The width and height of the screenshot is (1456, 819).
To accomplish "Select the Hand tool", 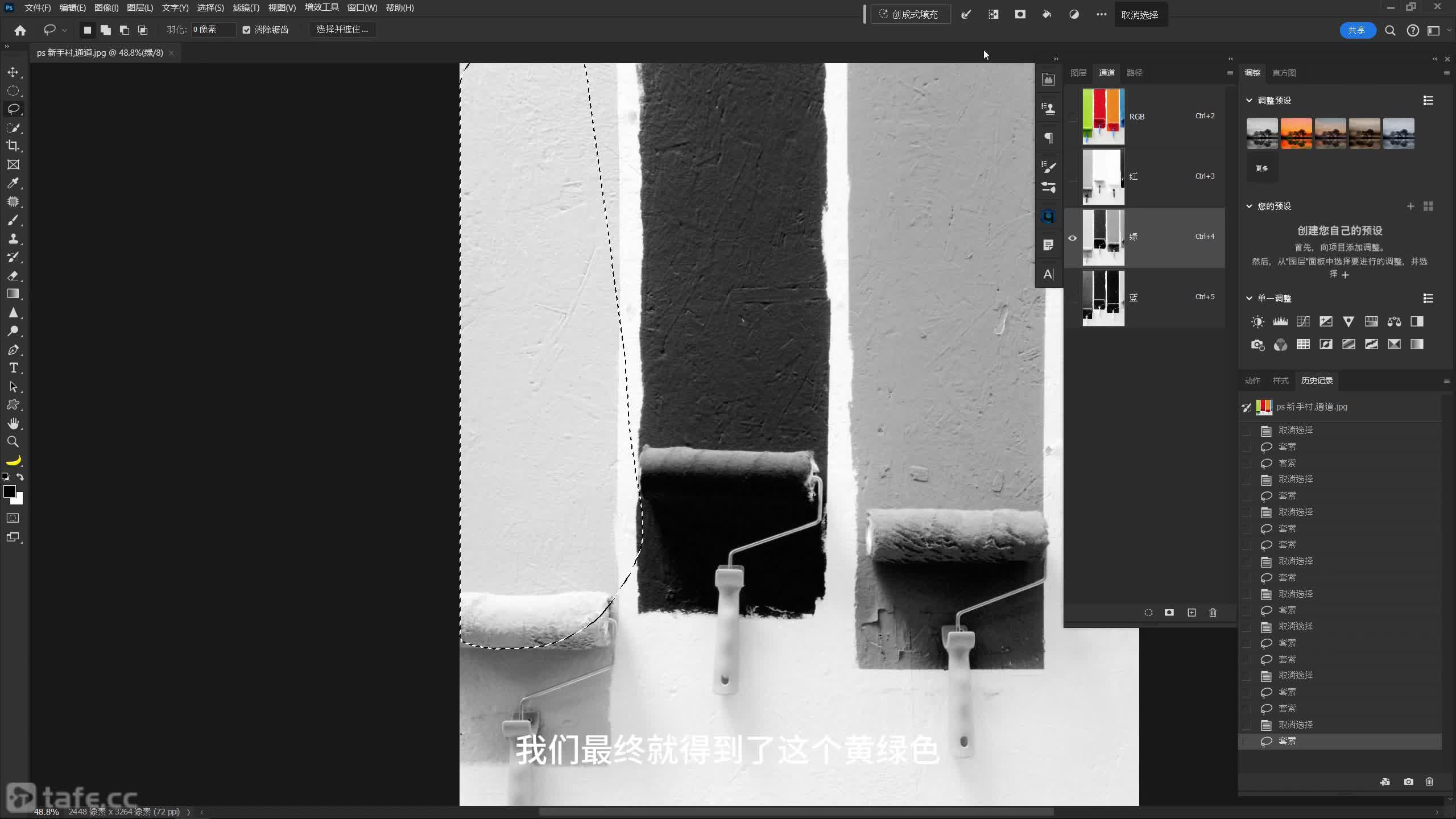I will 13,423.
